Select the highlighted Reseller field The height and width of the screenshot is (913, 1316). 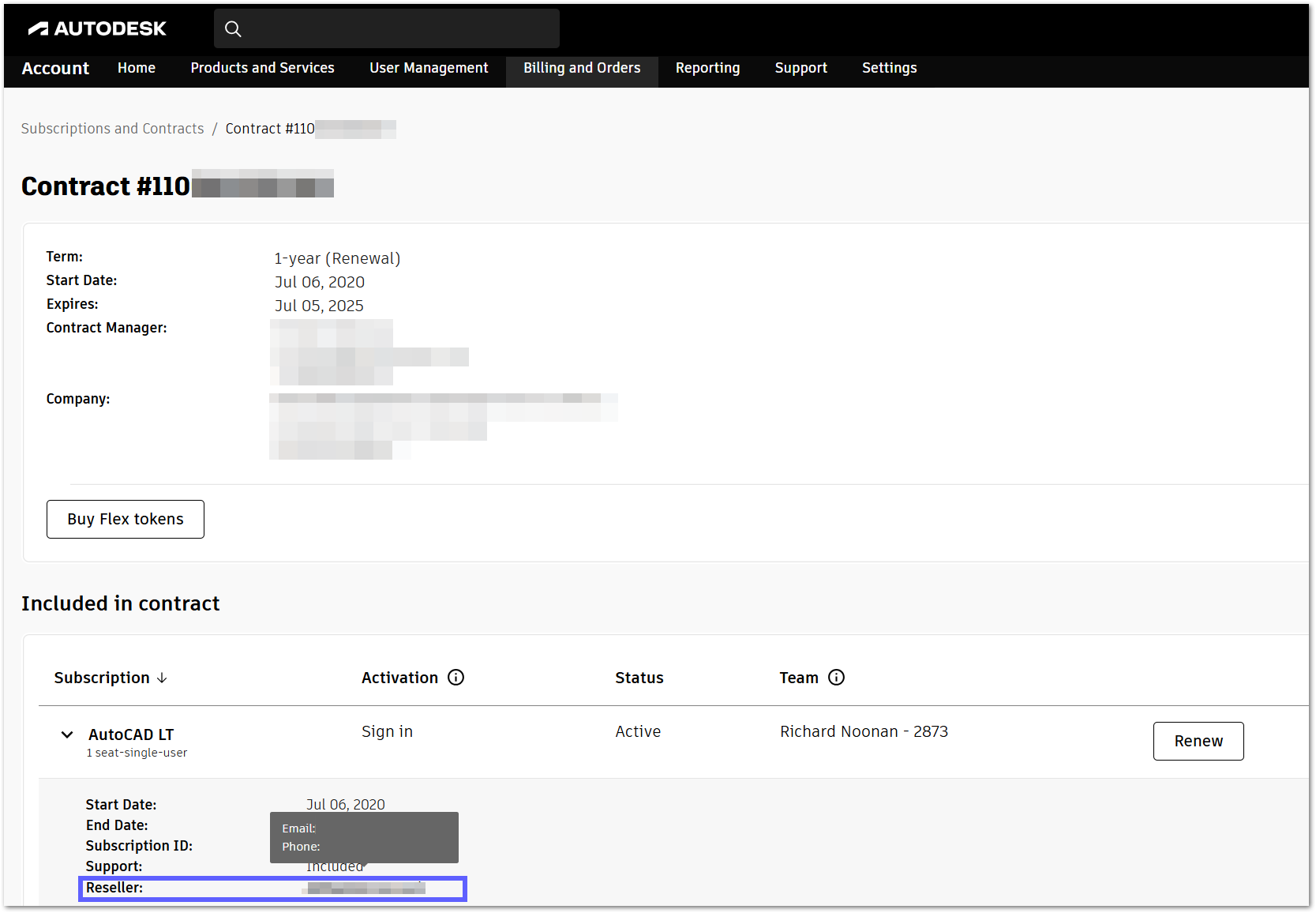[272, 888]
